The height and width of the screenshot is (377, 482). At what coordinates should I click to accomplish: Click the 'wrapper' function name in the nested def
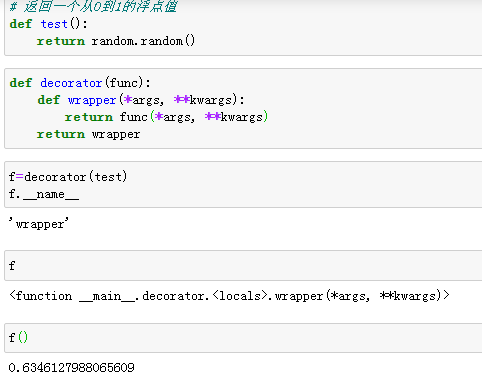92,100
